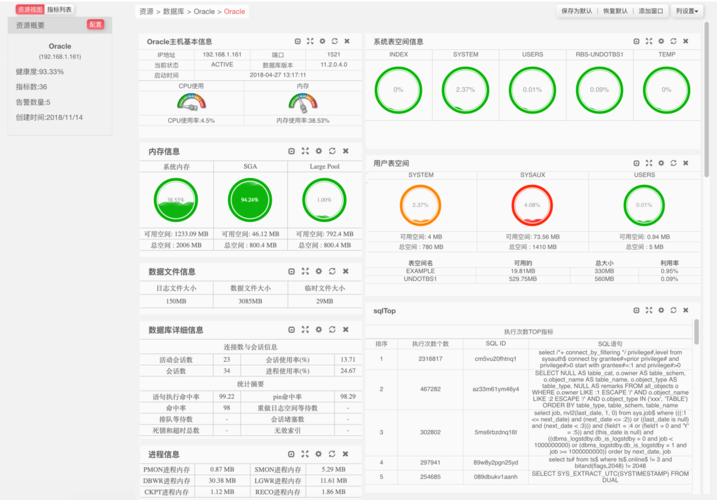Viewport: 717px width, 500px height.
Task: Open settings gear of Oracle主机基本信息 panel
Action: pos(322,41)
